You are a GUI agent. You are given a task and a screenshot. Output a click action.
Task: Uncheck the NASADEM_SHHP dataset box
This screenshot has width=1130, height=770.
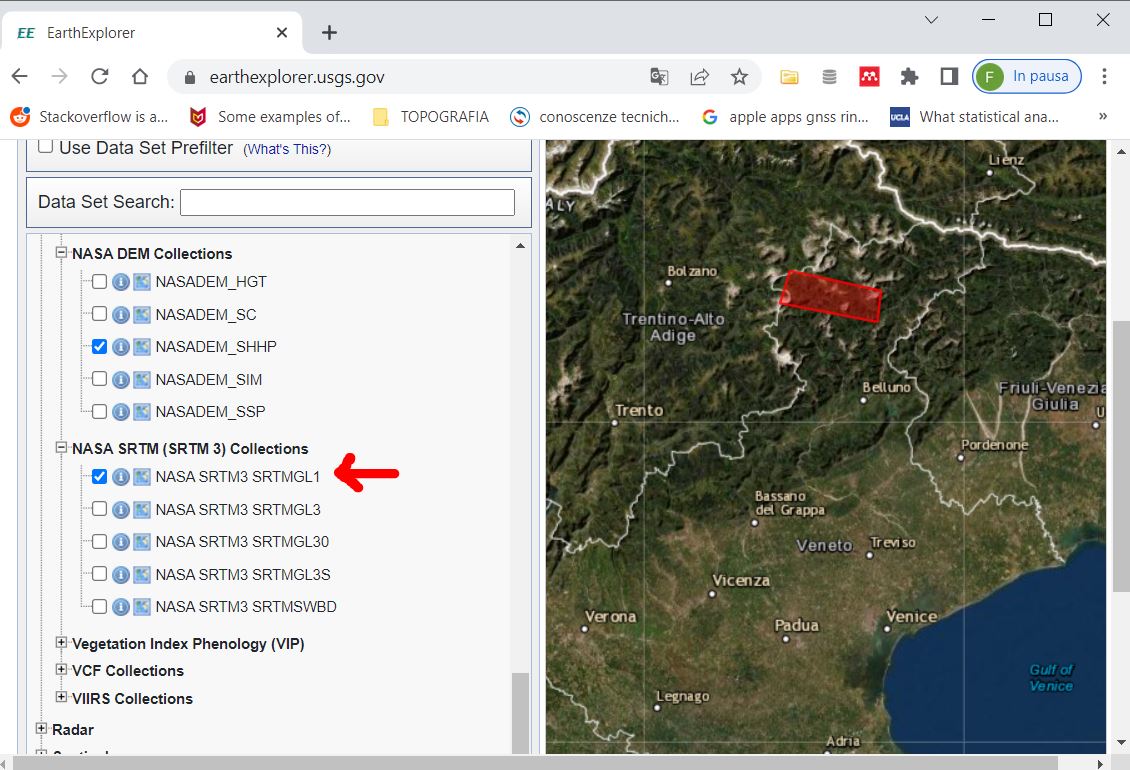tap(99, 347)
